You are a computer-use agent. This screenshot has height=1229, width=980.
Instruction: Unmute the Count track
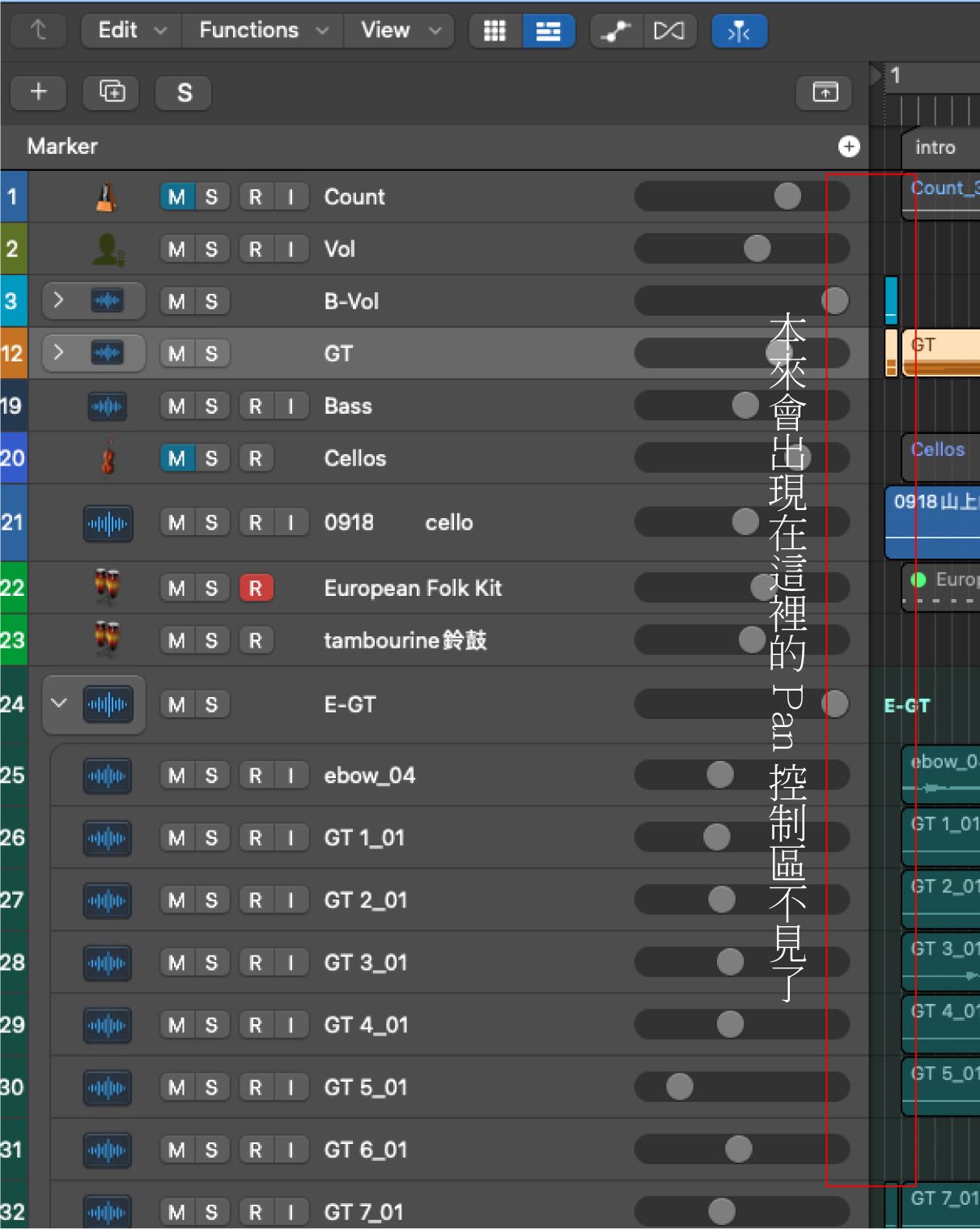click(x=176, y=197)
